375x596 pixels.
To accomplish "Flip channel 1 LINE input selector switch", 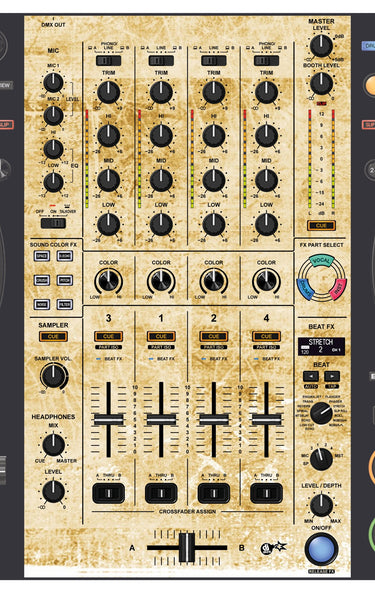I will coord(161,61).
